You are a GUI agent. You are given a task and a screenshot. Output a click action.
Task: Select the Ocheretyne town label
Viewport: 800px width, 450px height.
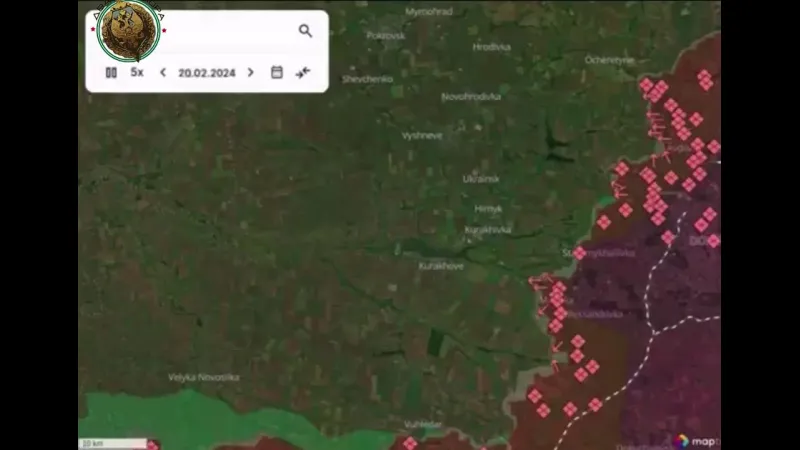tap(609, 60)
